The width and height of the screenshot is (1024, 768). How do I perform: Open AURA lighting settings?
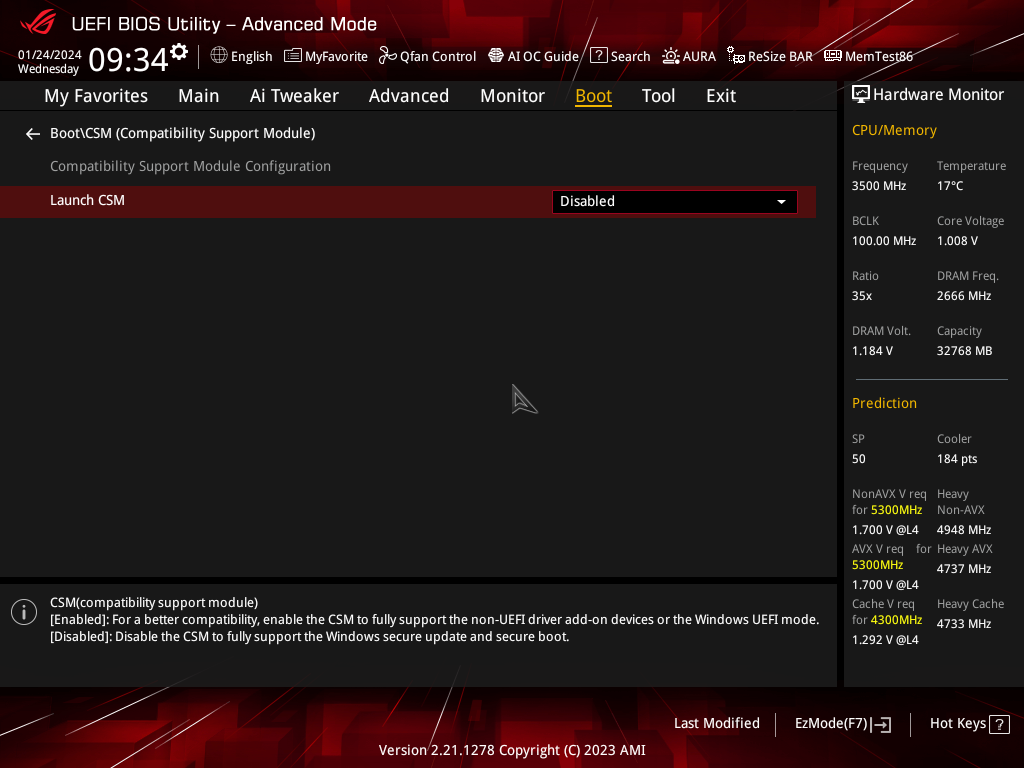click(689, 56)
